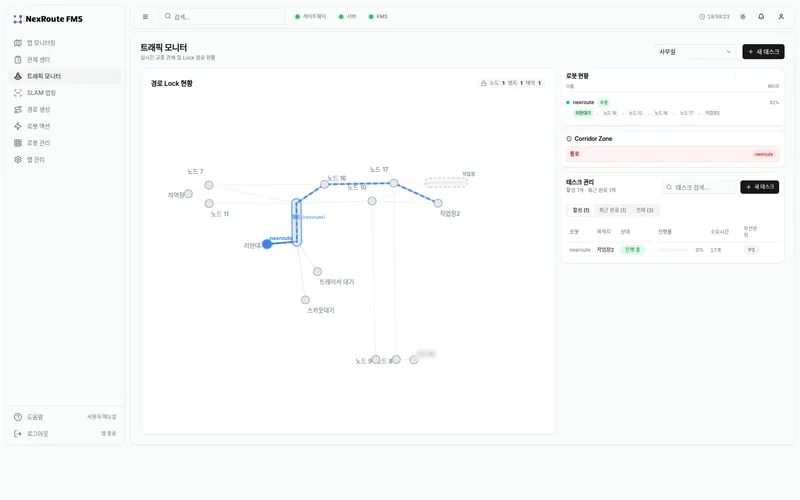Click the green 진행 중 status badge

point(633,250)
